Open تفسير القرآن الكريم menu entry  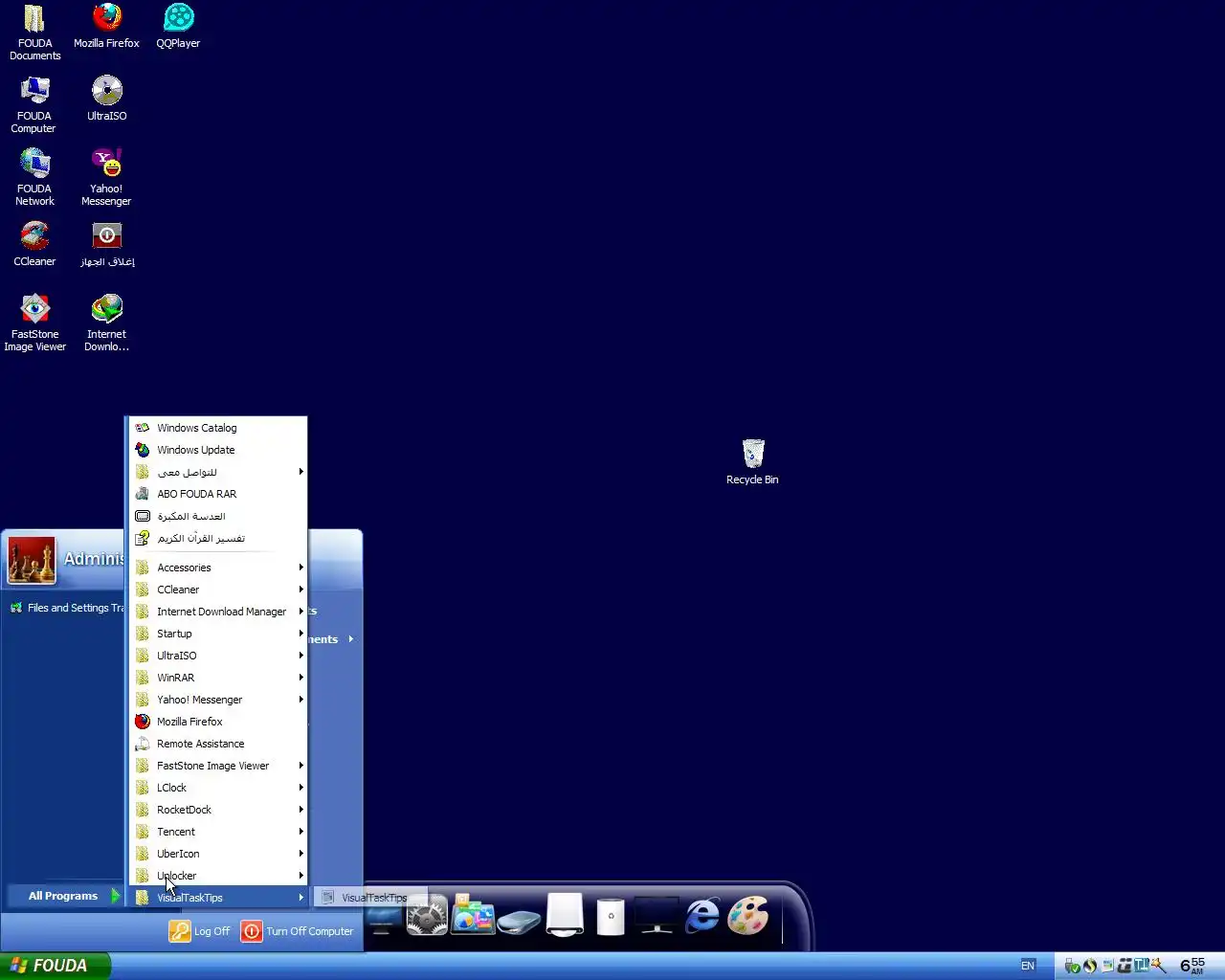pyautogui.click(x=218, y=538)
